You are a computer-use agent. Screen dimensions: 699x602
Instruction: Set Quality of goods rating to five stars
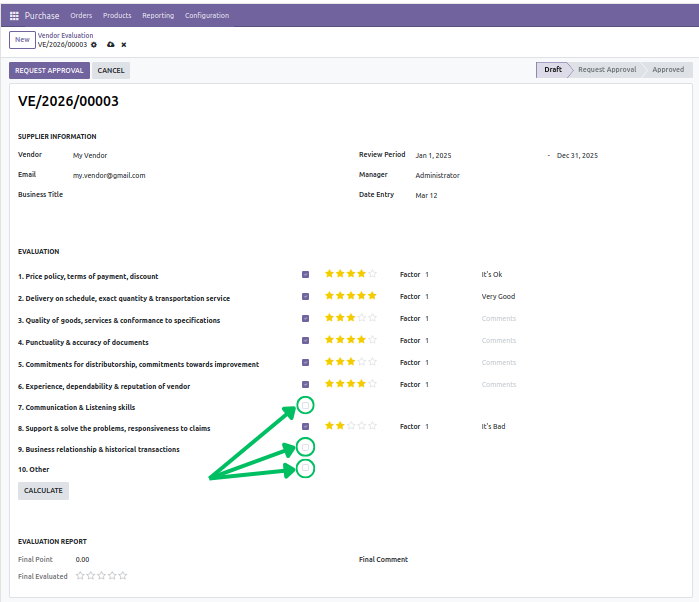click(x=373, y=318)
